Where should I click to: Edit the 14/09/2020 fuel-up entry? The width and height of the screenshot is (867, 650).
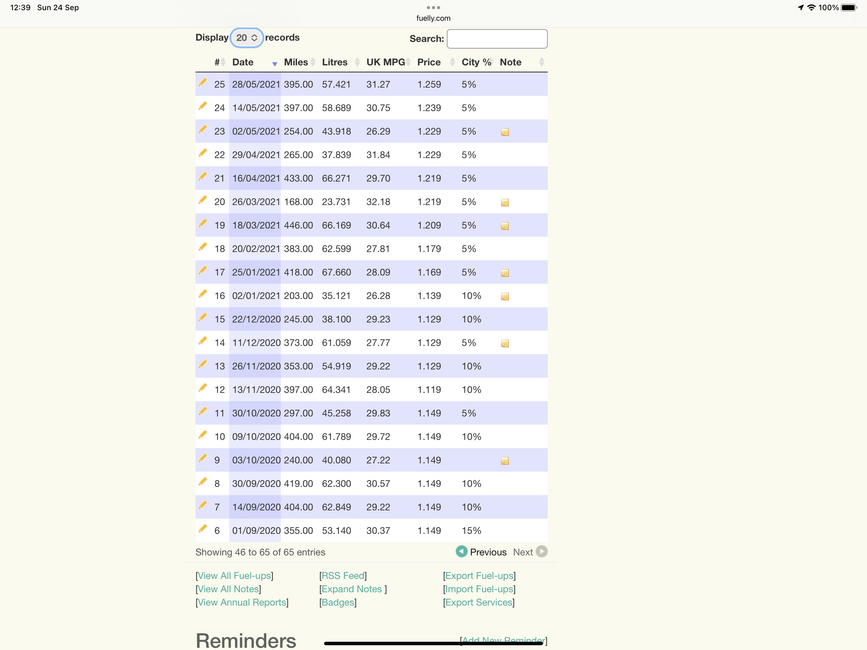point(203,506)
